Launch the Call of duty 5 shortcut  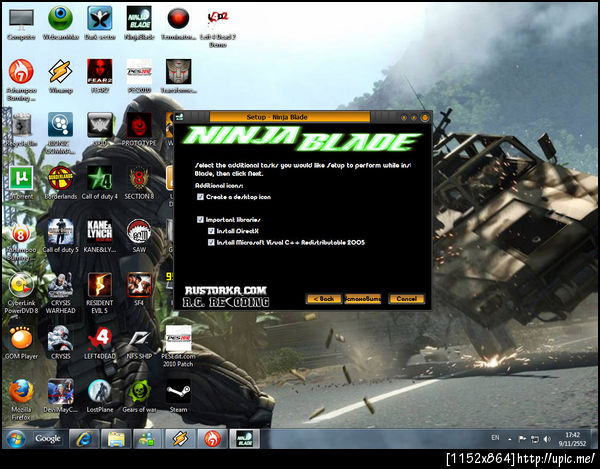pos(60,236)
